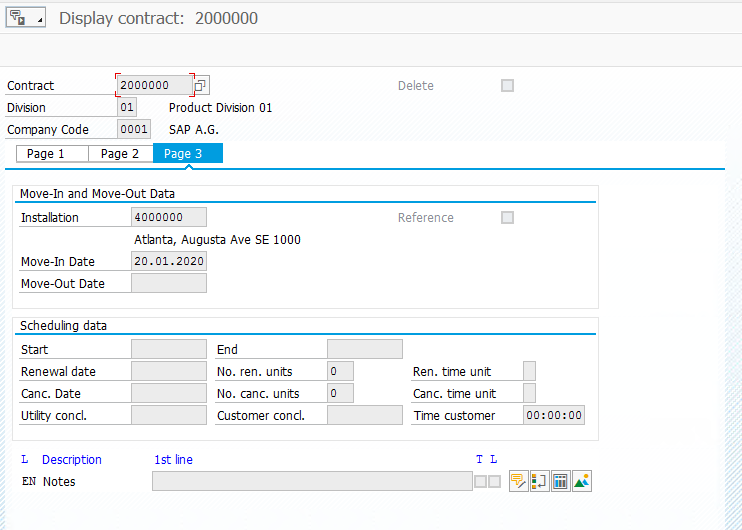Click the Time customer field
The height and width of the screenshot is (530, 742).
click(x=554, y=415)
